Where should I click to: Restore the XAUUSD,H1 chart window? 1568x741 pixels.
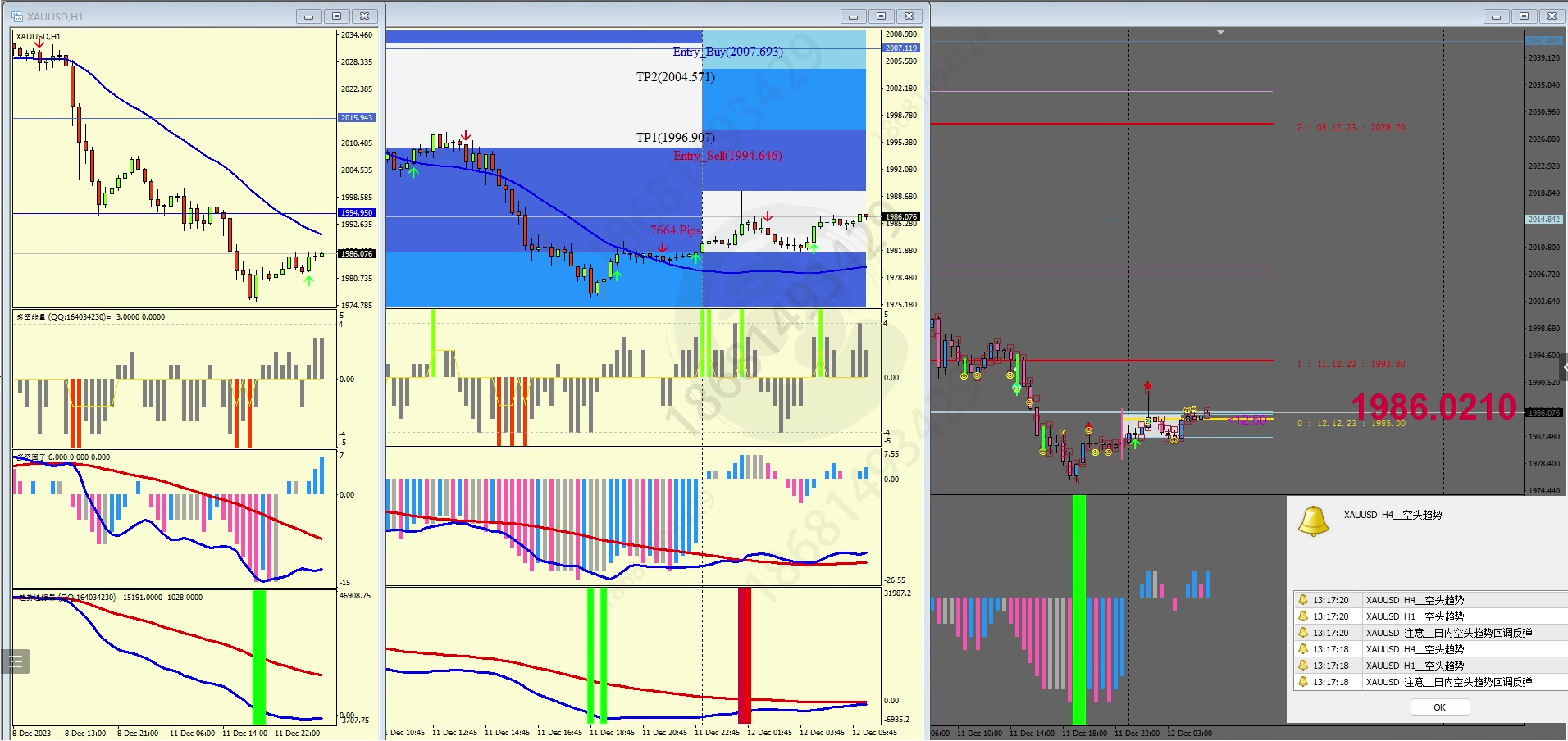(336, 16)
